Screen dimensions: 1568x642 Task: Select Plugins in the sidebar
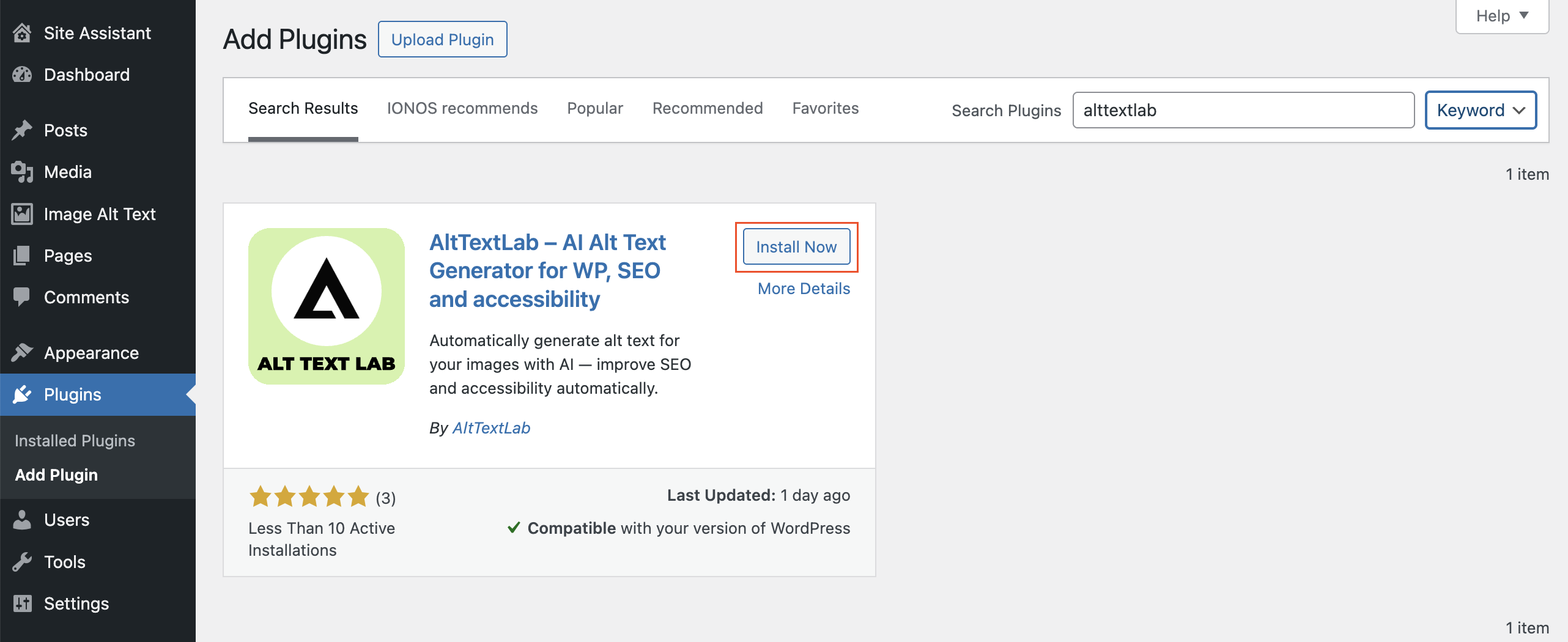pyautogui.click(x=98, y=394)
